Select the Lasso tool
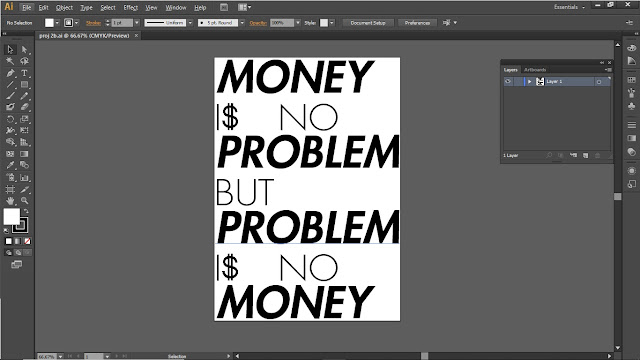 pos(24,61)
